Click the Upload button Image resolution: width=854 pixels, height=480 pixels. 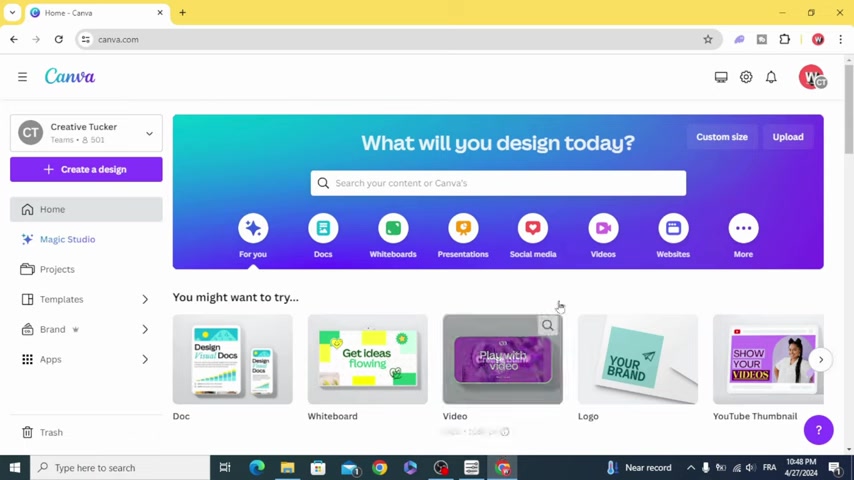coord(788,137)
